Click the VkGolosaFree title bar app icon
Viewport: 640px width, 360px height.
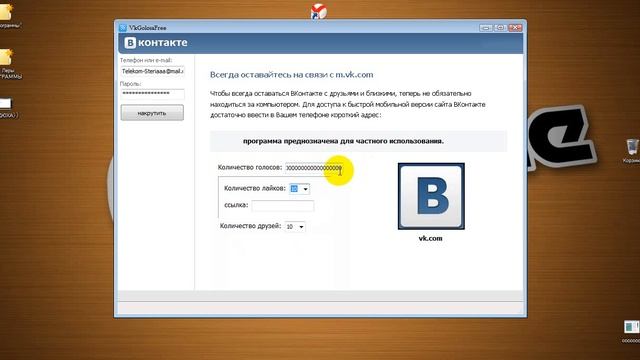(x=123, y=28)
